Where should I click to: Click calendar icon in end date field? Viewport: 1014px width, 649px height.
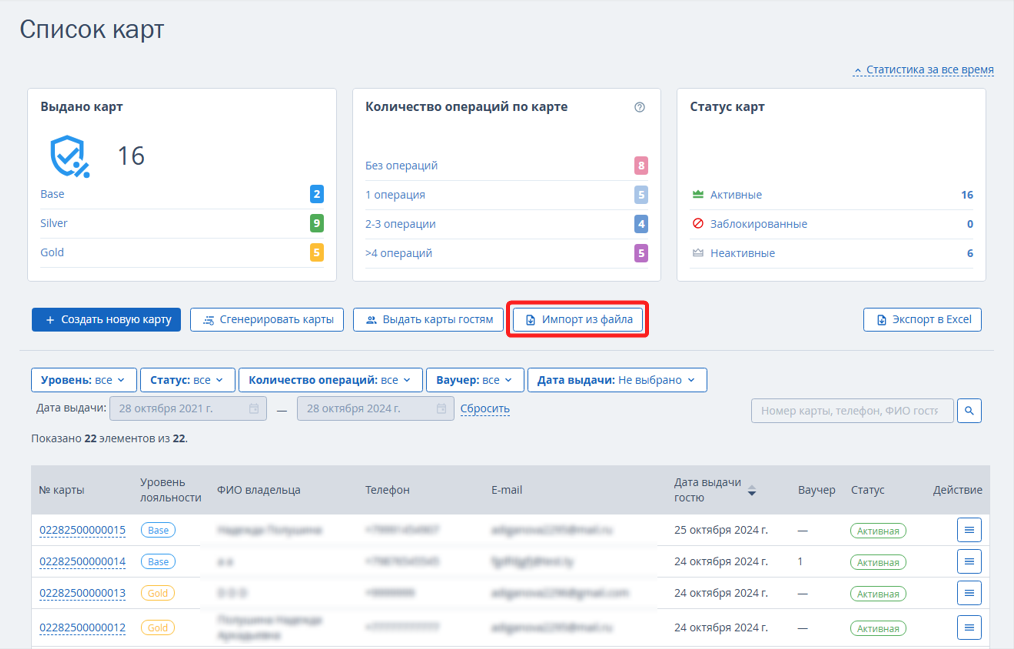[441, 409]
